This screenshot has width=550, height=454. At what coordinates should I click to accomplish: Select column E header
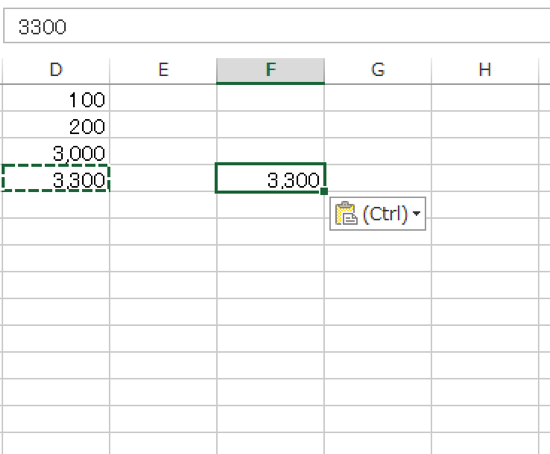point(163,71)
